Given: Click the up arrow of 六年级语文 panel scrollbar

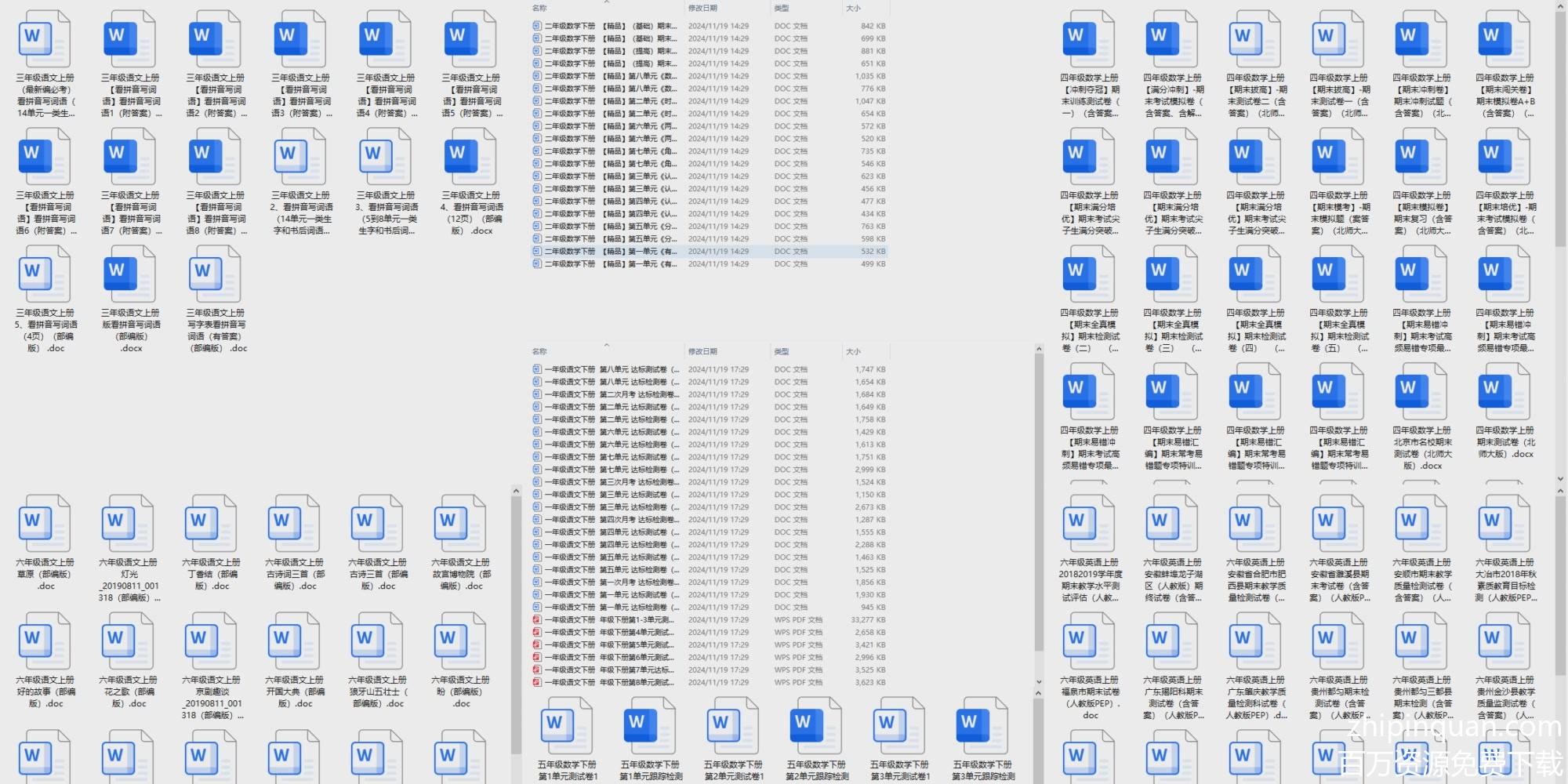Looking at the screenshot, I should tap(516, 492).
